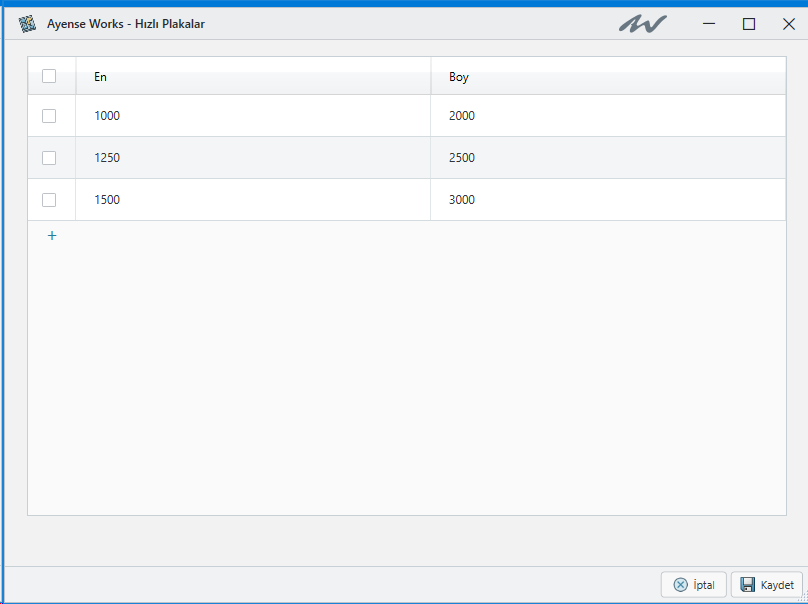The width and height of the screenshot is (808, 604).
Task: Select the Boy cell with value 2000
Action: click(608, 116)
